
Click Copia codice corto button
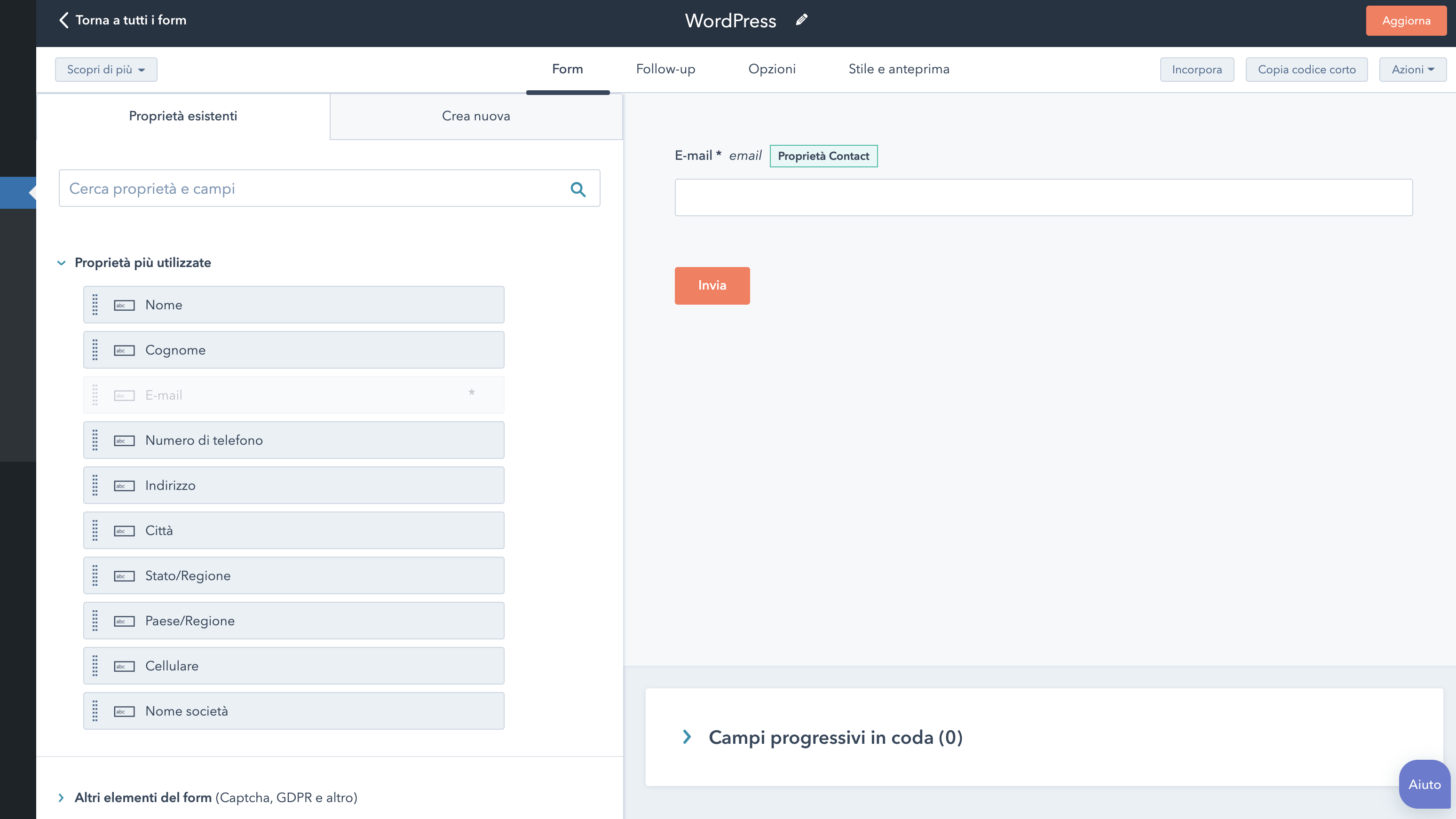(x=1306, y=70)
